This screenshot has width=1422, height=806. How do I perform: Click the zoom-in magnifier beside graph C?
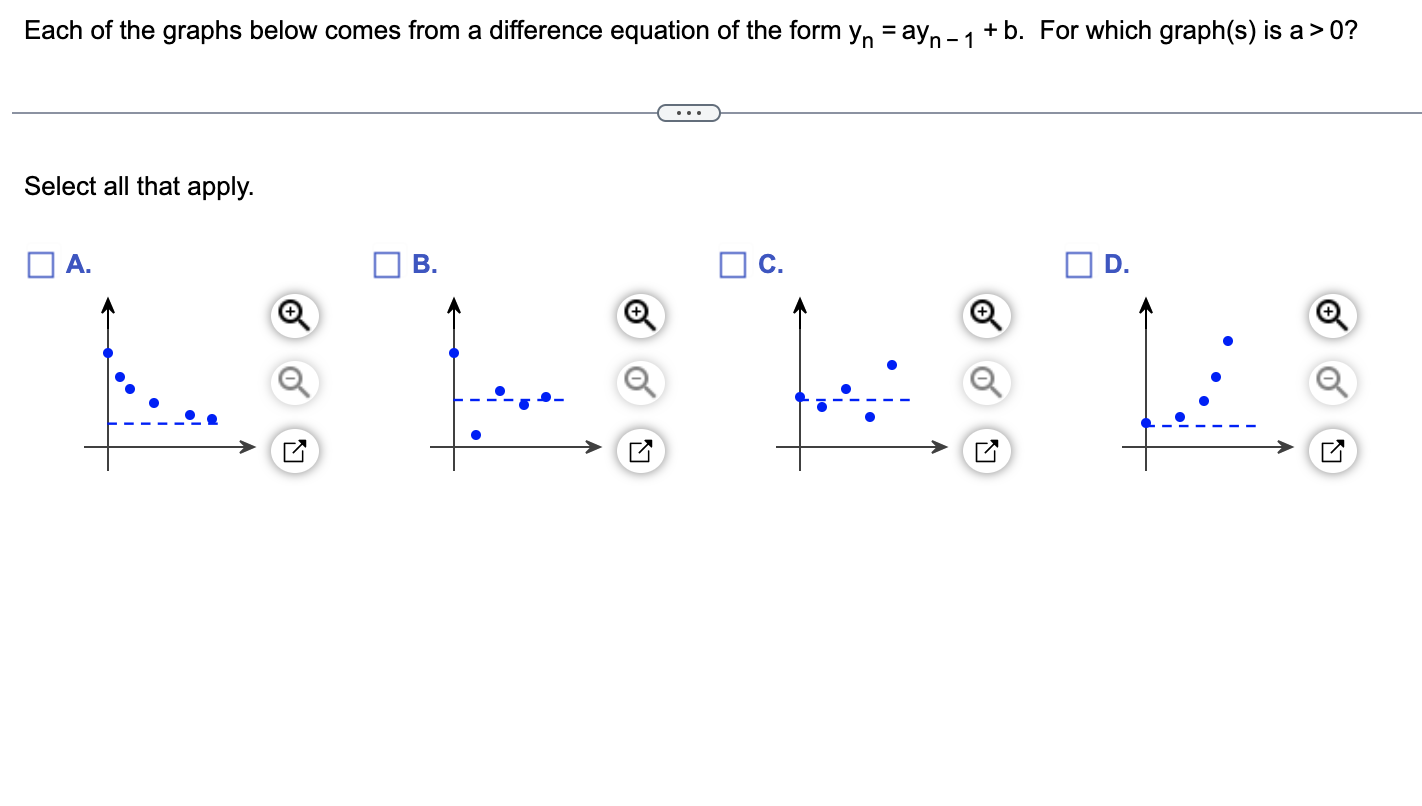click(986, 315)
